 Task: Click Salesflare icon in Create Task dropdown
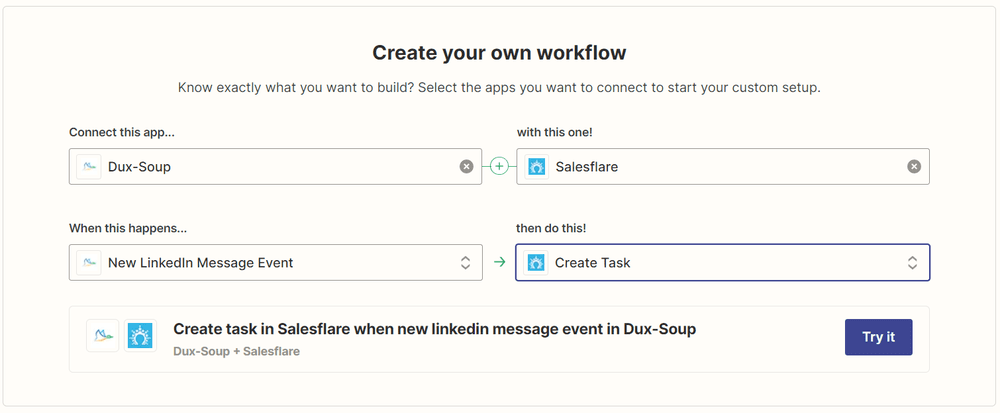click(536, 263)
